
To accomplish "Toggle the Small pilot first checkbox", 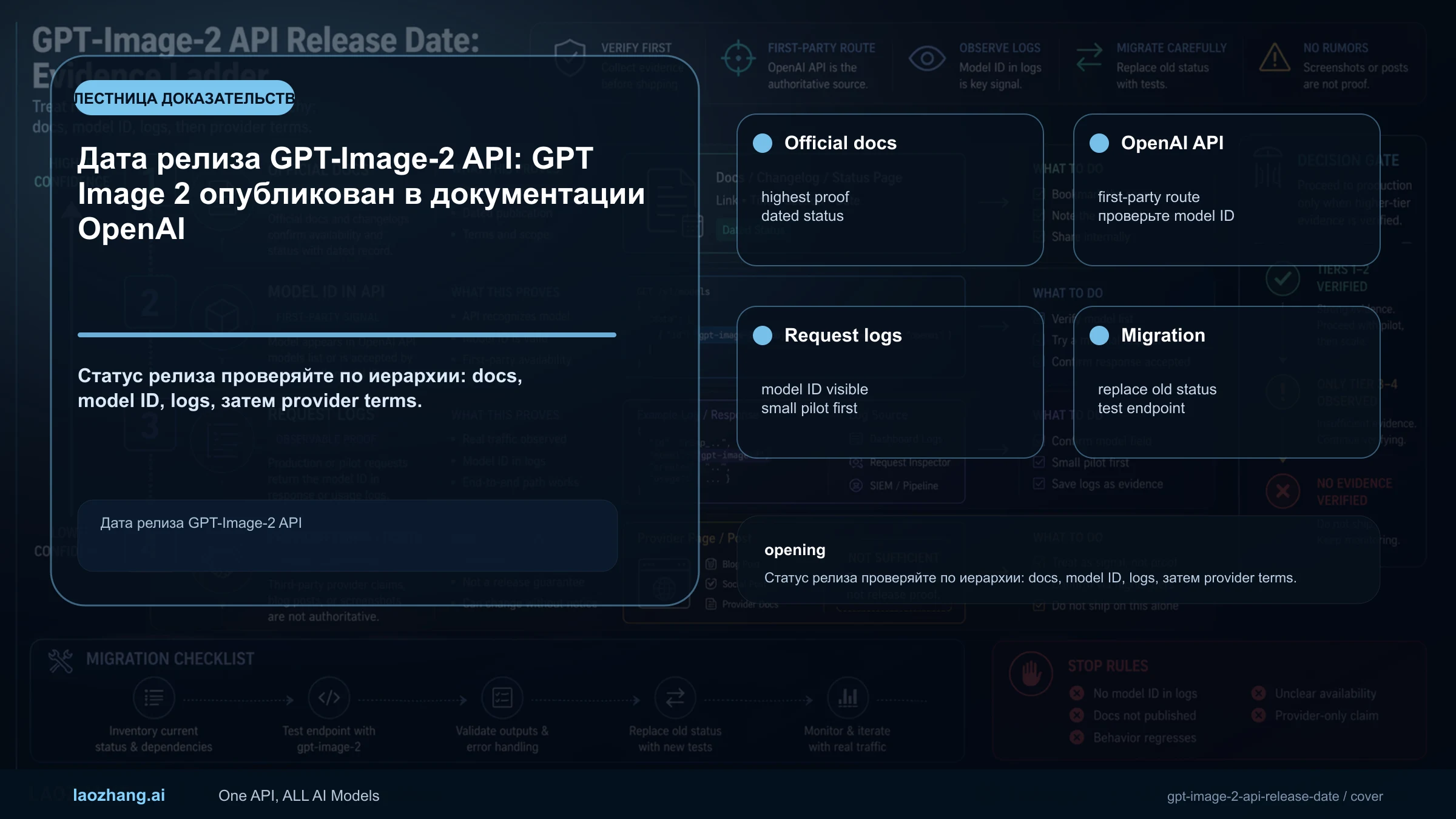I will click(x=1039, y=462).
